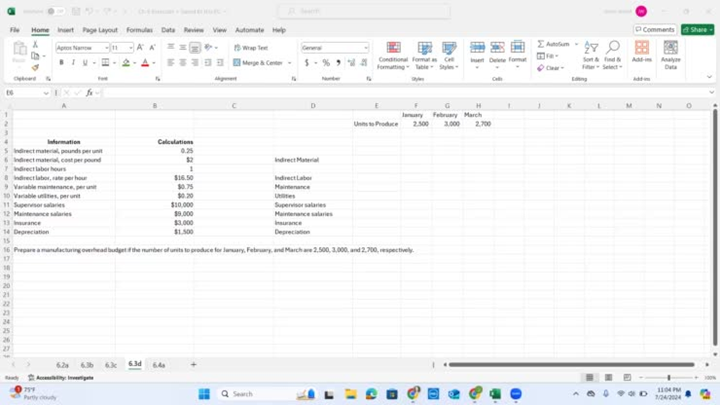Click the Windows Start button in taskbar
This screenshot has width=720, height=405.
(x=204, y=394)
